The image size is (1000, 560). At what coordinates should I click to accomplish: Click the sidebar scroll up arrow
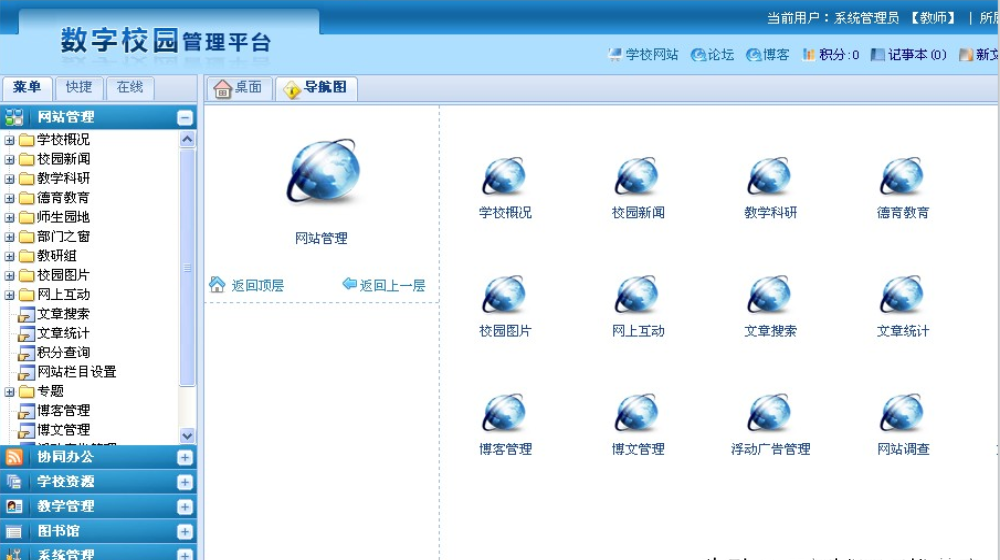point(187,139)
